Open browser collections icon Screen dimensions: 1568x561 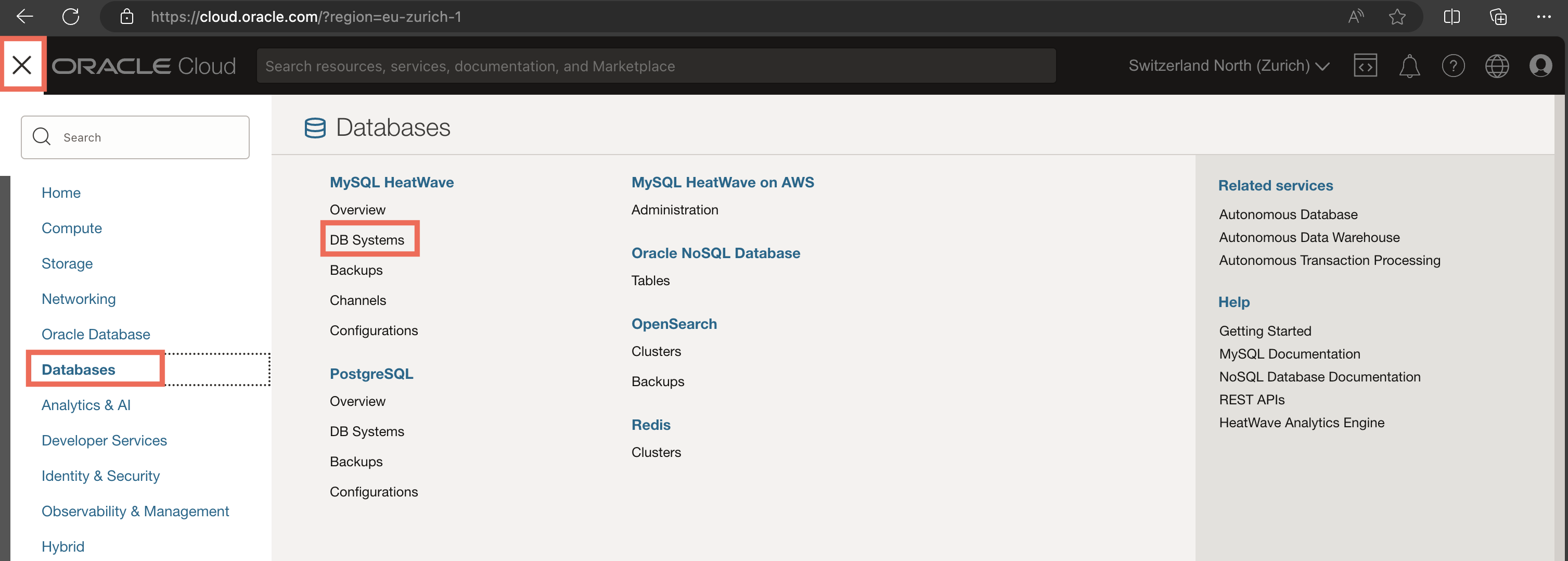[1498, 17]
